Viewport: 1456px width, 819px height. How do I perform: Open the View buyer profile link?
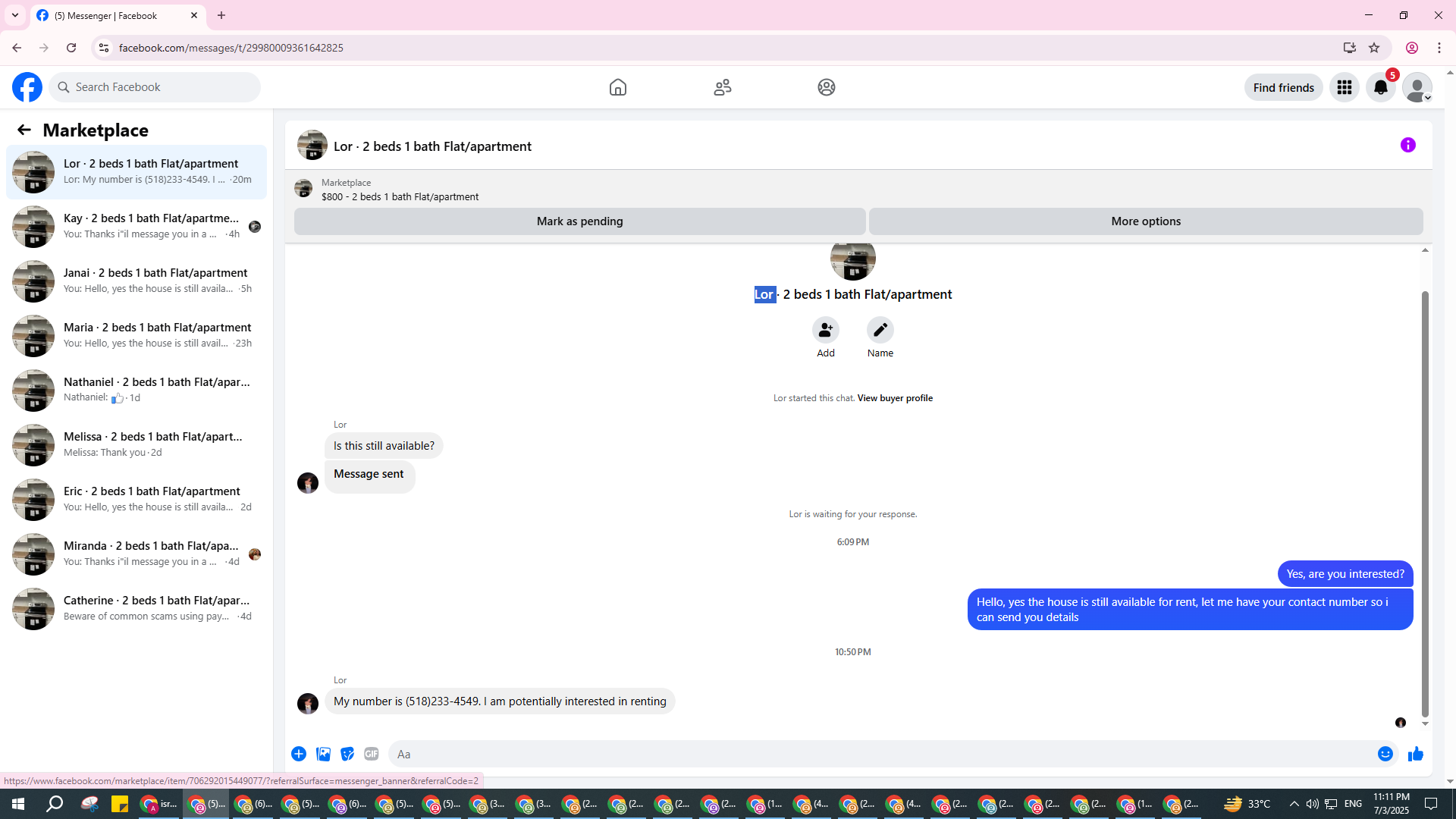coord(895,398)
